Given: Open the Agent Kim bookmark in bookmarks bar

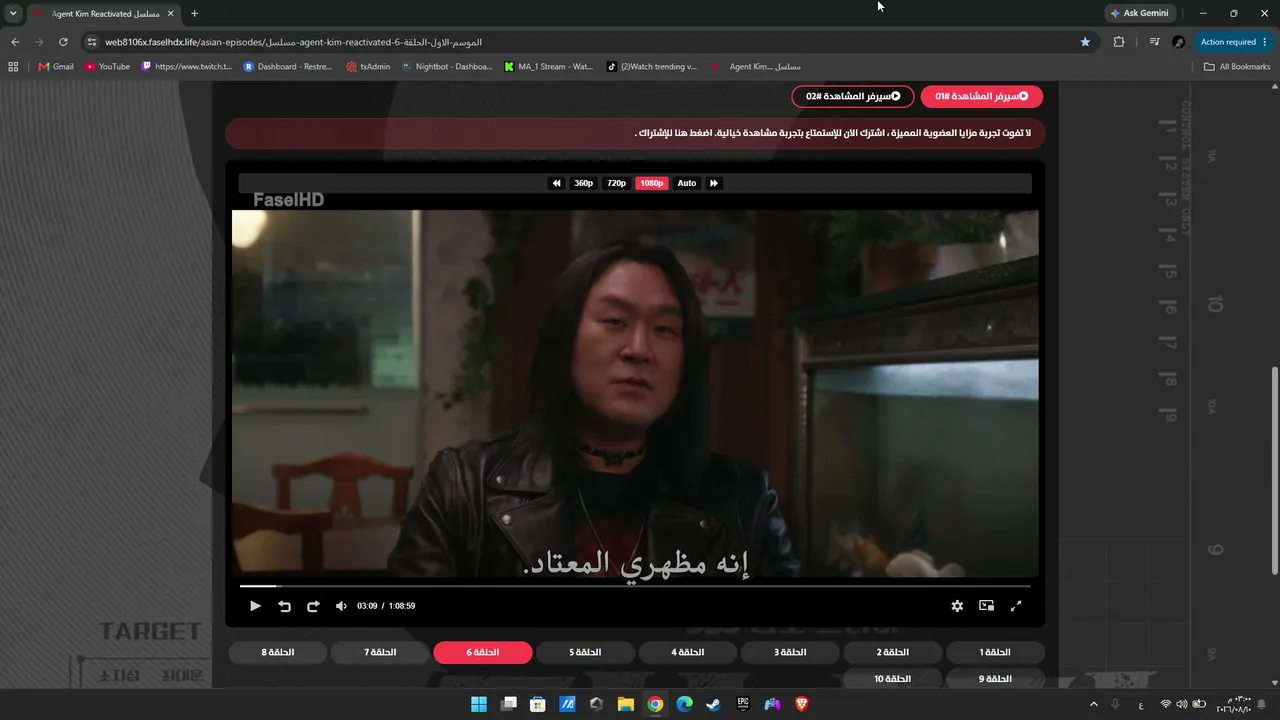Looking at the screenshot, I should (x=756, y=67).
